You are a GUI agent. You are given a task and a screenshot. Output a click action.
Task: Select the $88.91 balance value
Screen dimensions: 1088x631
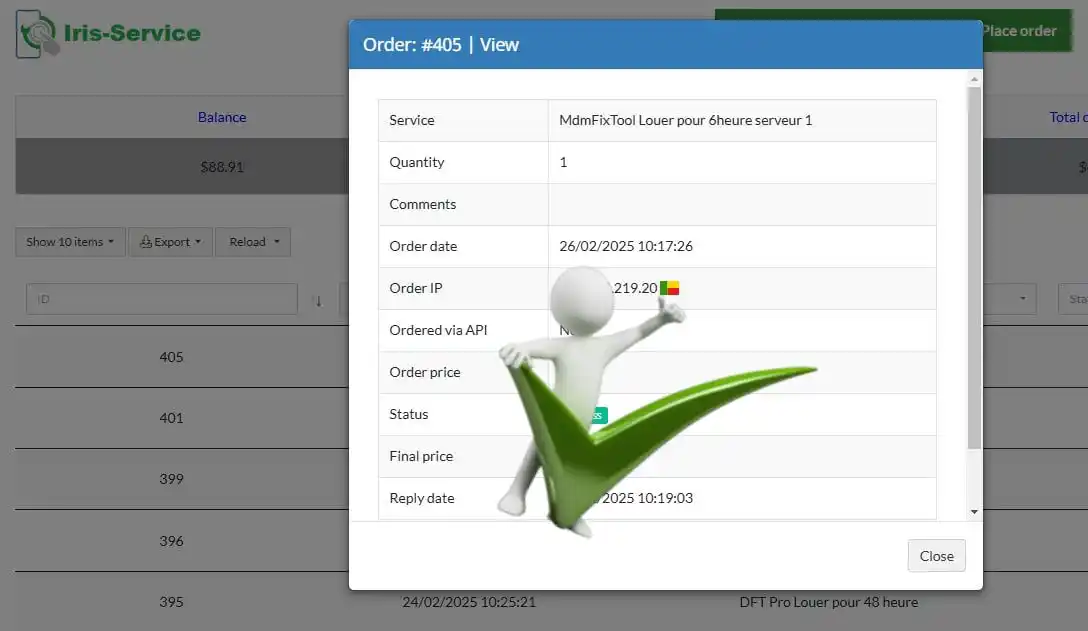coord(221,167)
